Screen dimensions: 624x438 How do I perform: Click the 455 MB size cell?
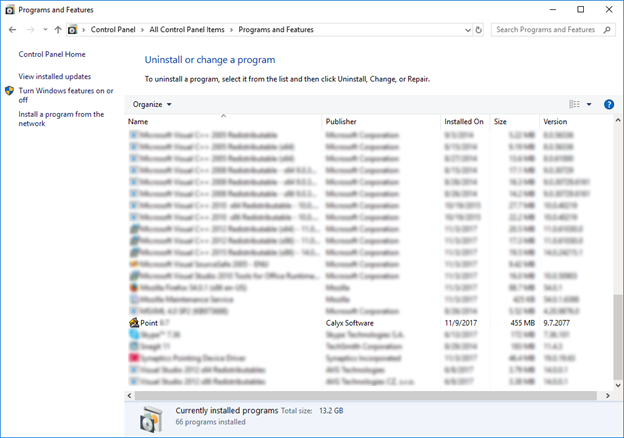pyautogui.click(x=523, y=323)
